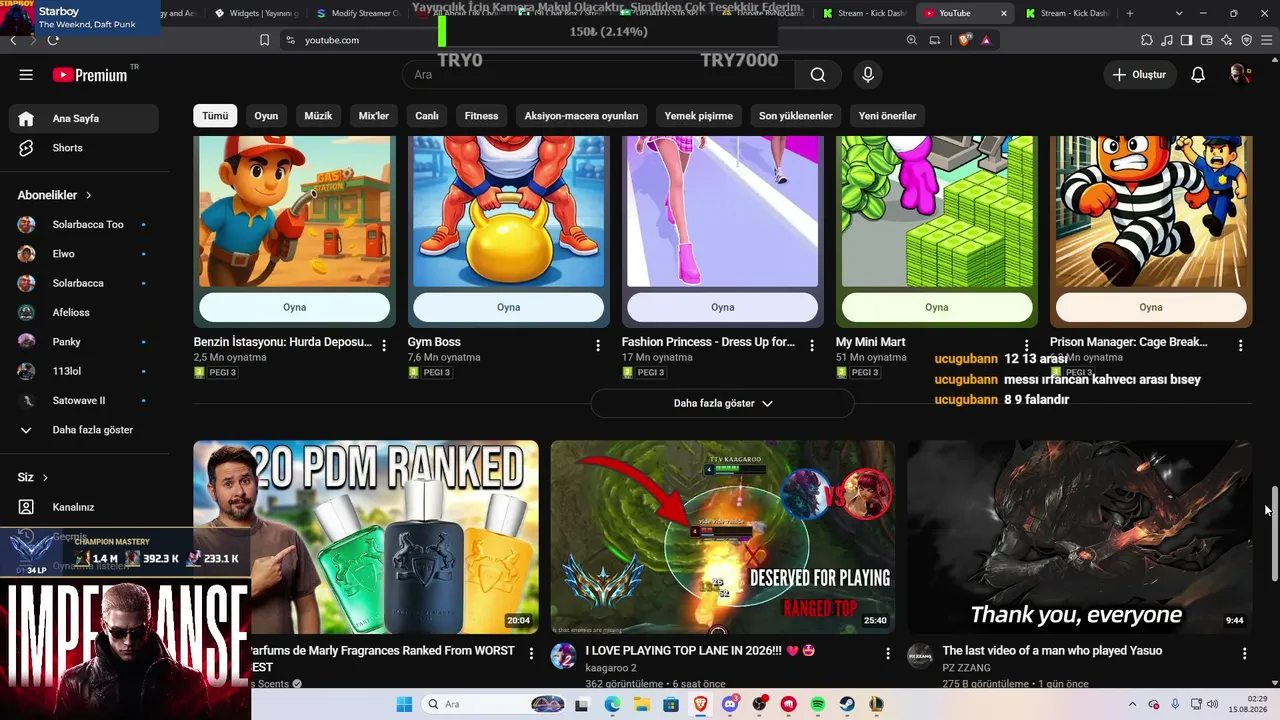Click Oyna for Fashion Princess
This screenshot has height=720, width=1280.
[x=722, y=307]
